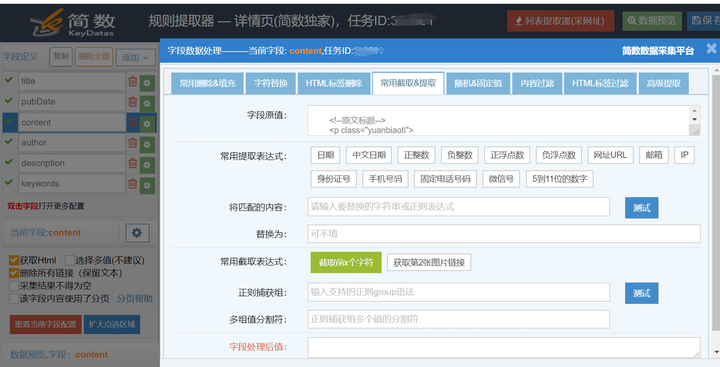Switch to the 字符替换 tab
This screenshot has width=720, height=367.
pos(270,83)
